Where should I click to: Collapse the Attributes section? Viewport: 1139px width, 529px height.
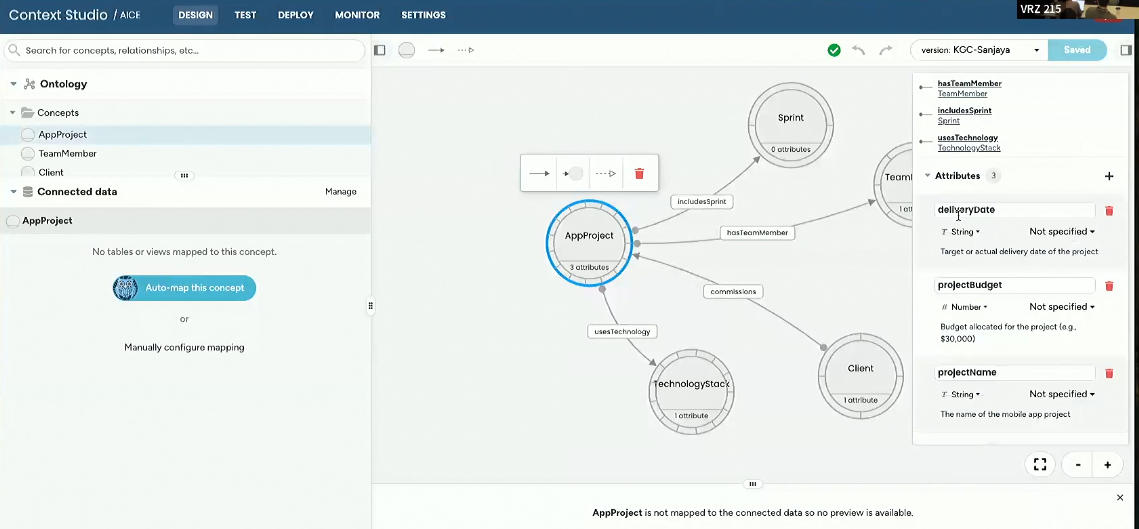point(928,176)
